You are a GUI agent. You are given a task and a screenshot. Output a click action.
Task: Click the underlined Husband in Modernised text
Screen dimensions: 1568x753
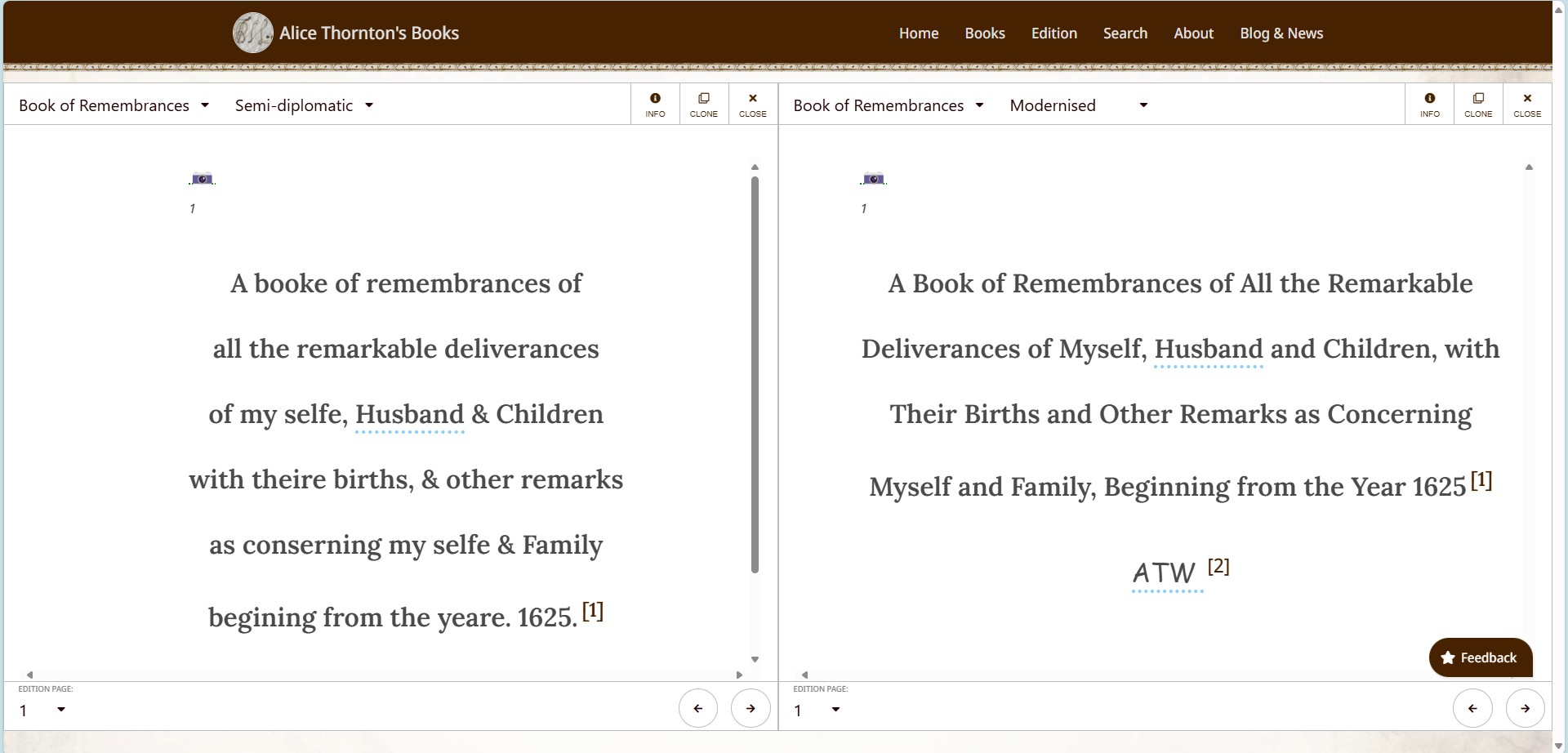tap(1209, 349)
